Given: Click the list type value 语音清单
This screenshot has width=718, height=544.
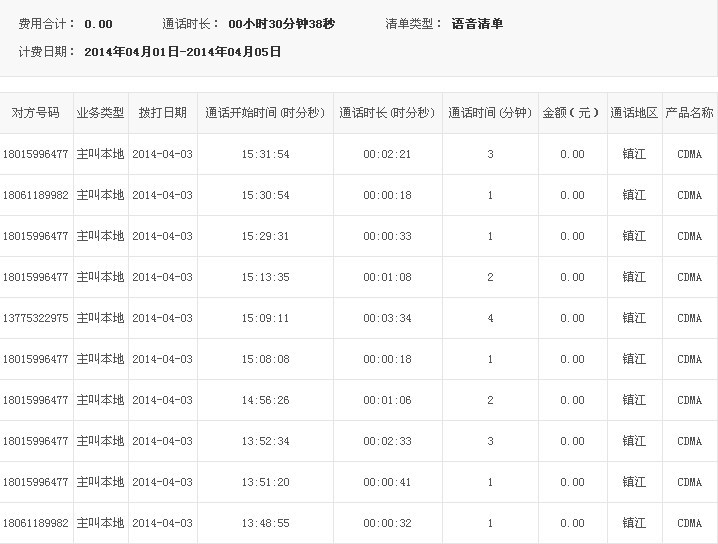Looking at the screenshot, I should pyautogui.click(x=477, y=24).
